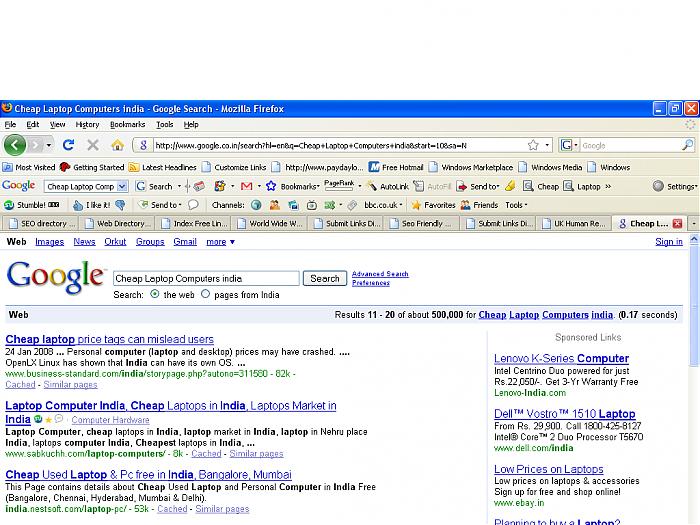Click the search magnifier in Firefox search box

coord(688,145)
